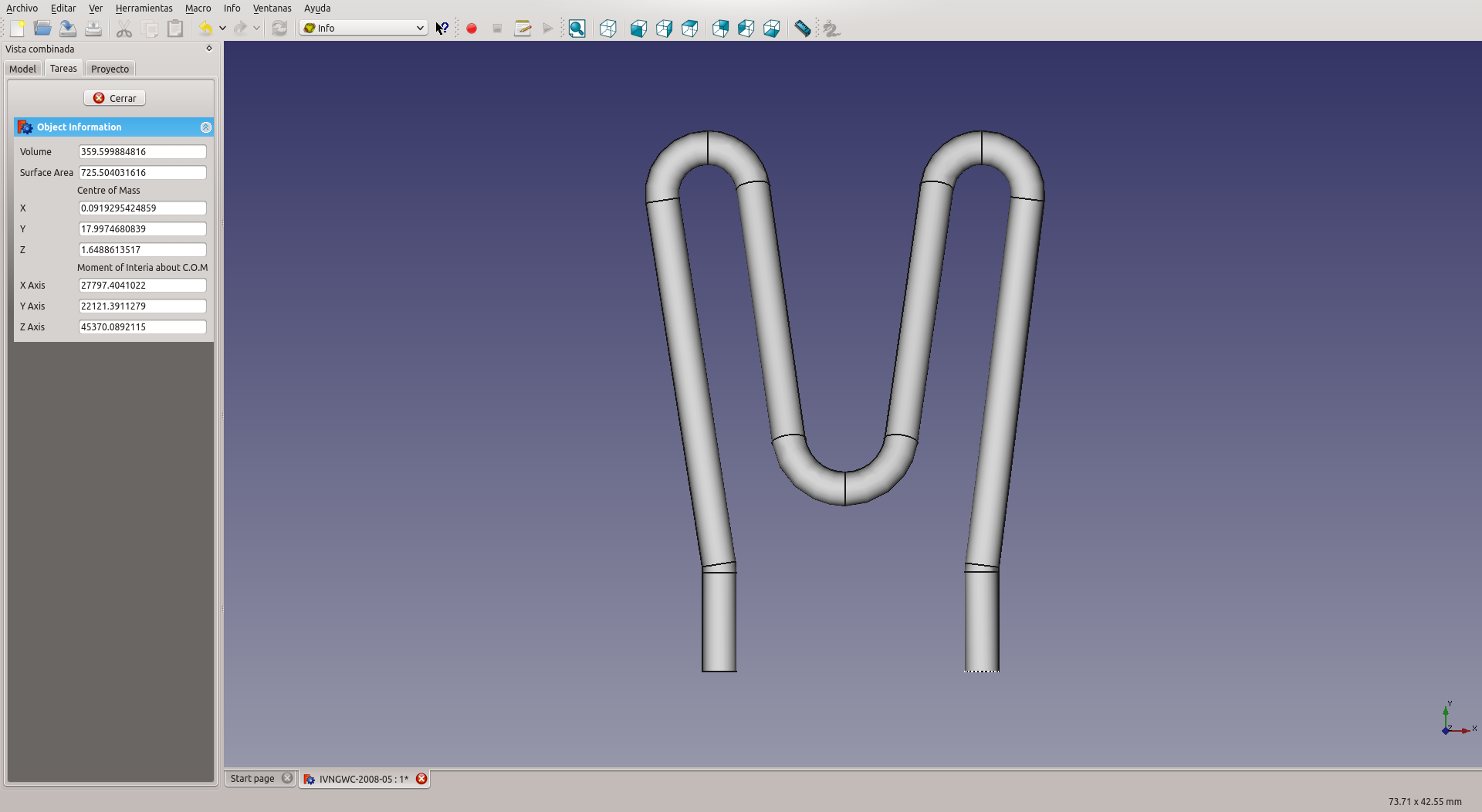The image size is (1482, 812).
Task: Open the Editar menu
Action: coord(63,8)
